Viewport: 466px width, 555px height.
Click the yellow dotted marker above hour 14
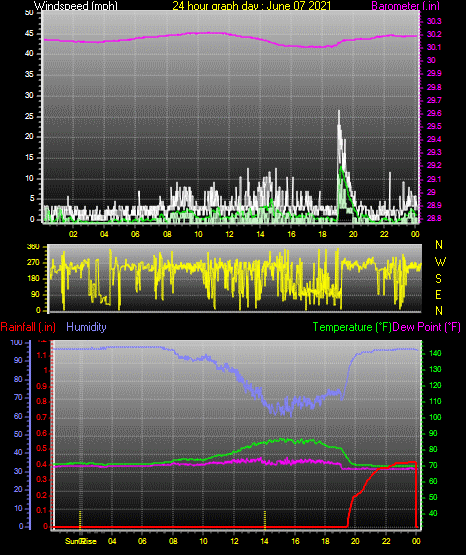pos(265,519)
